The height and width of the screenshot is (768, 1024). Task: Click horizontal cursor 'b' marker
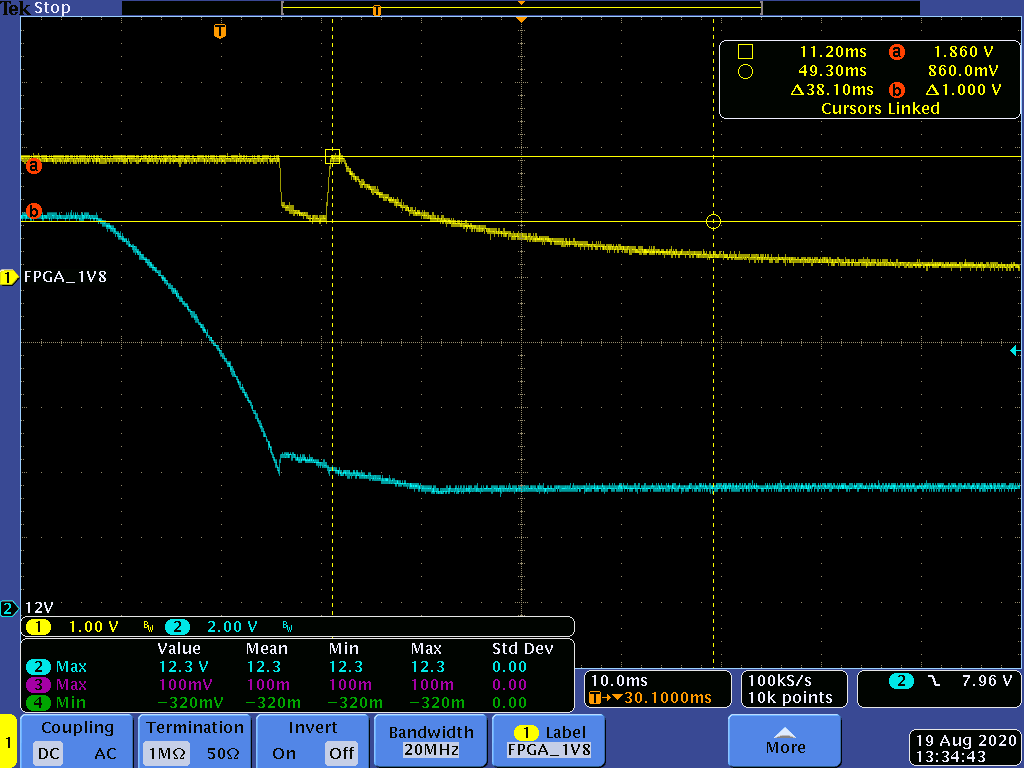click(33, 211)
